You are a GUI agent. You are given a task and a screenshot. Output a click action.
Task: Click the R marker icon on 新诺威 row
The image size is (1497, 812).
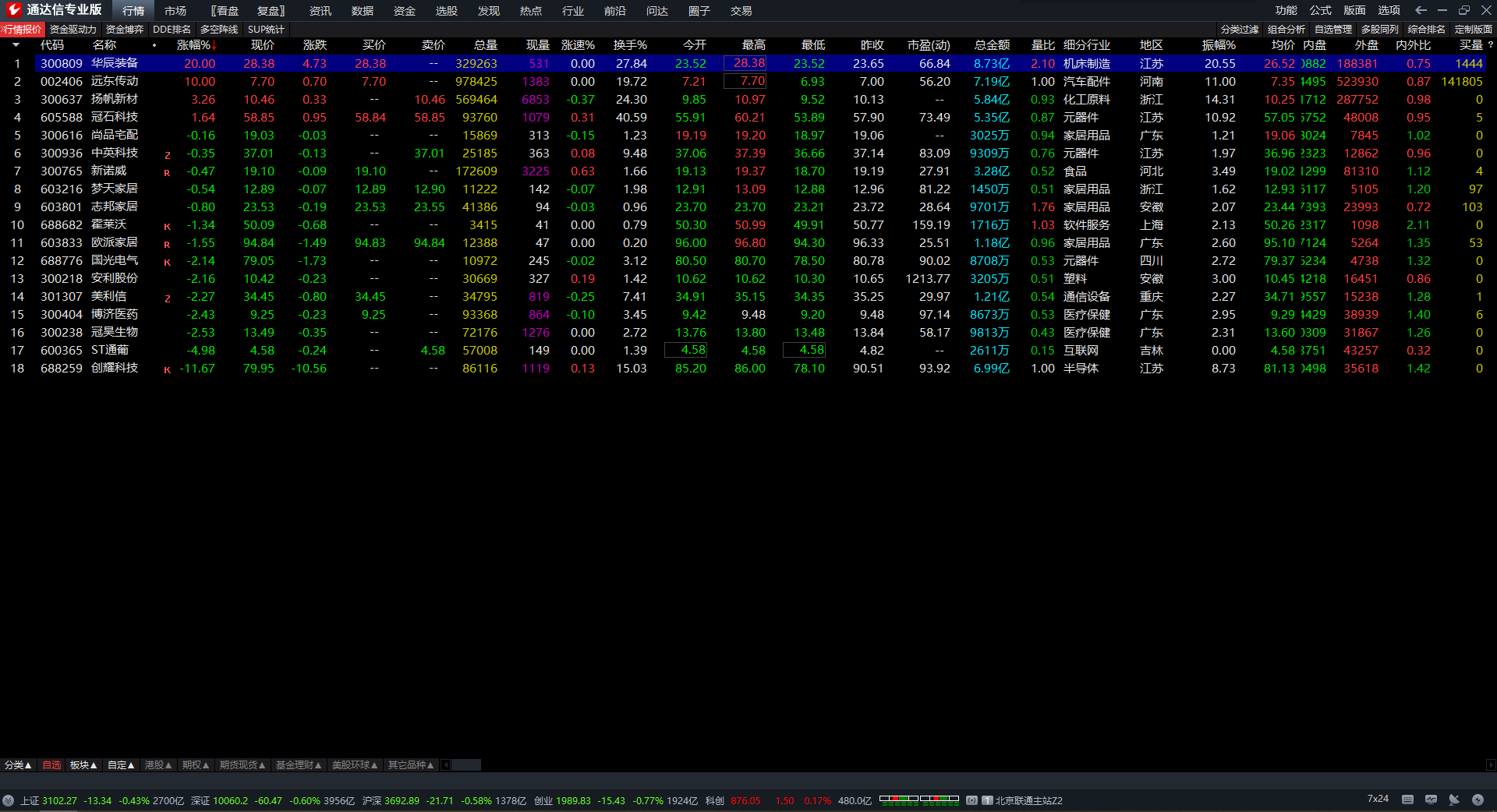[x=167, y=172]
